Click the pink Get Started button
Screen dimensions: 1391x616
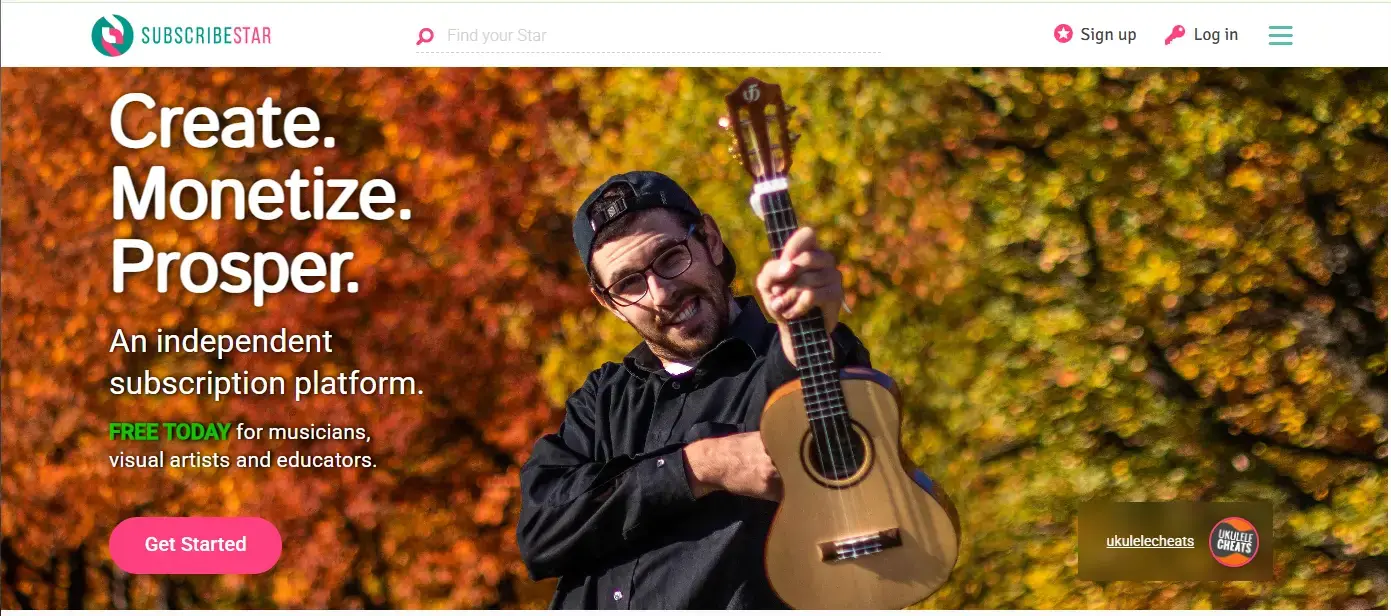(195, 545)
